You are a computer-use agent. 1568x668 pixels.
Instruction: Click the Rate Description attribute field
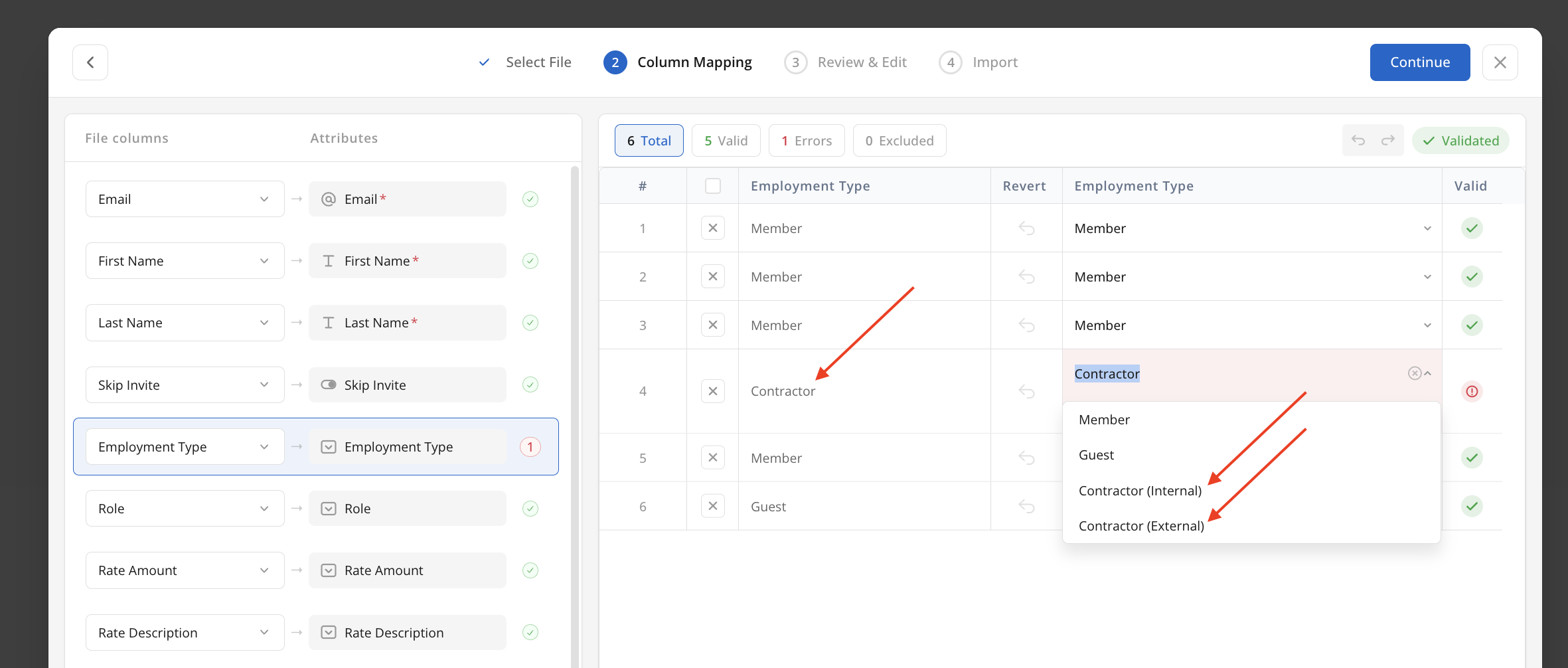pyautogui.click(x=408, y=633)
